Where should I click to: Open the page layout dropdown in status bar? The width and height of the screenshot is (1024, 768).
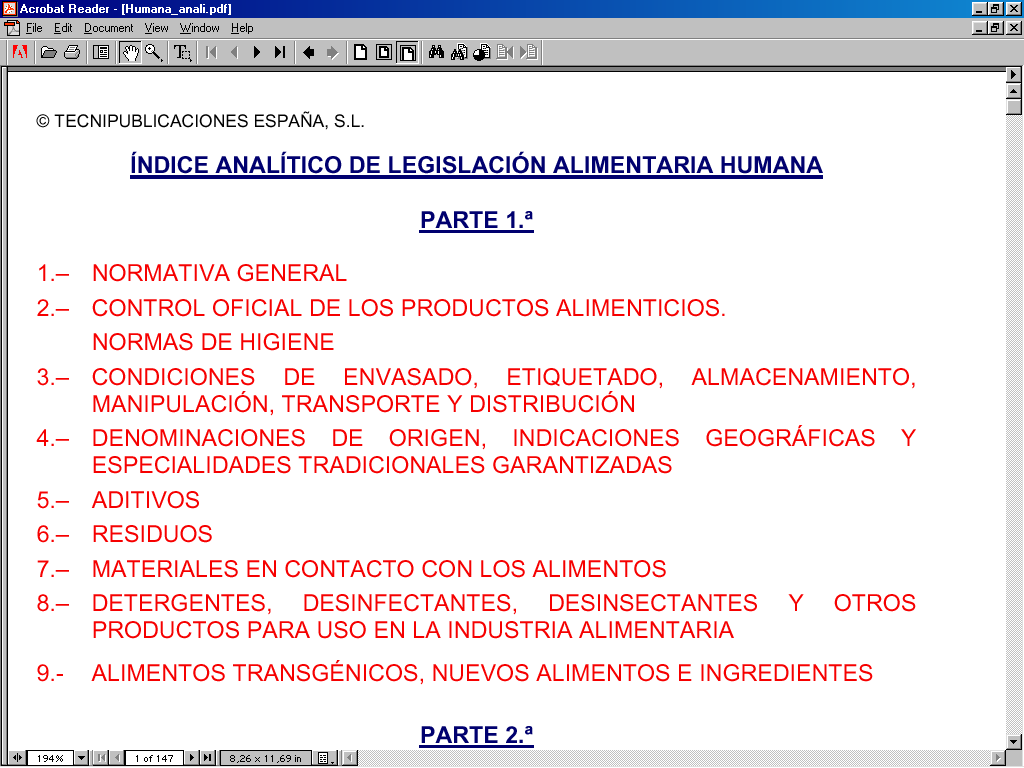click(x=326, y=758)
